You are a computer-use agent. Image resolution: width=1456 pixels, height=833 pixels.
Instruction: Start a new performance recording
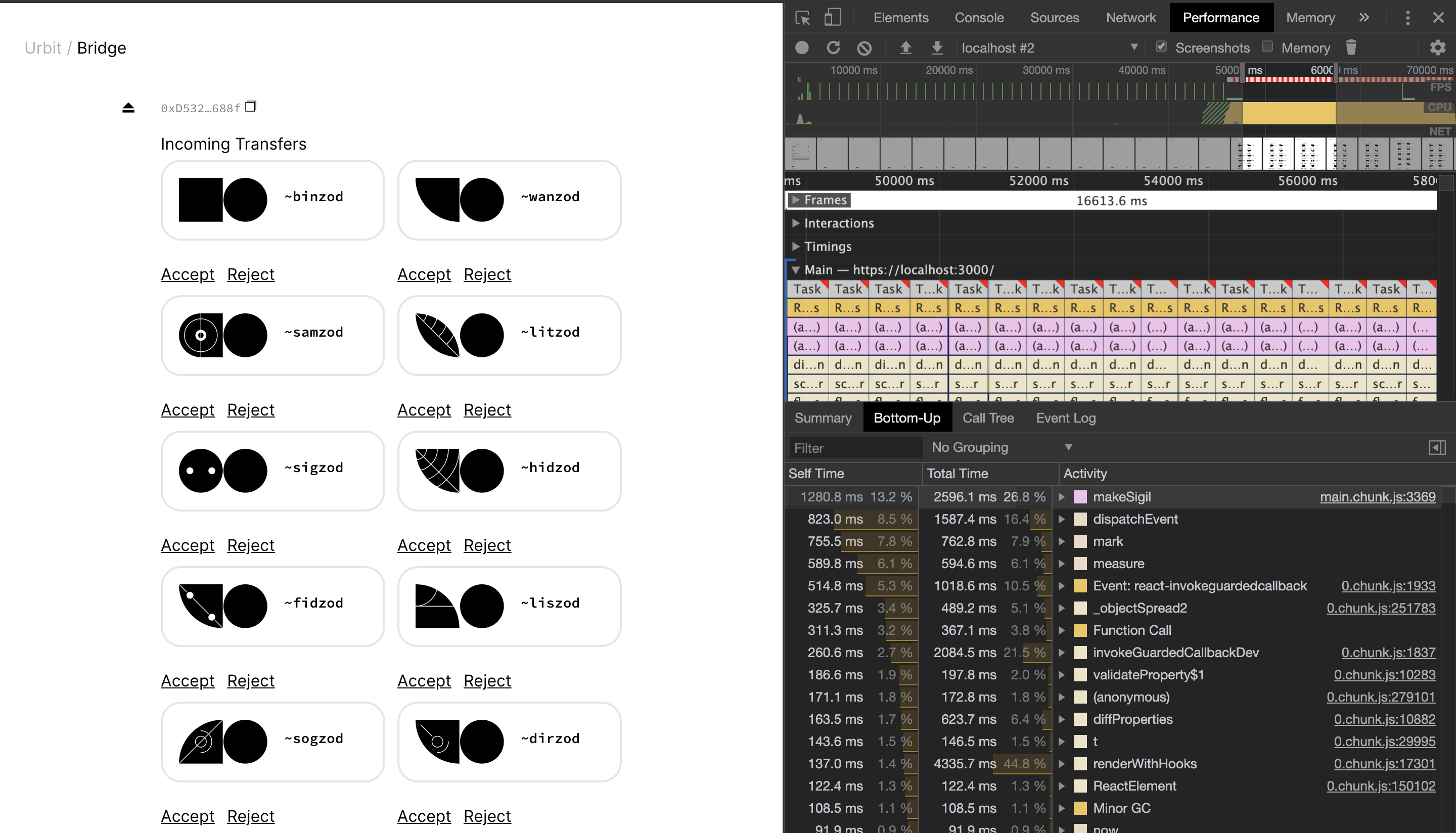(x=801, y=48)
